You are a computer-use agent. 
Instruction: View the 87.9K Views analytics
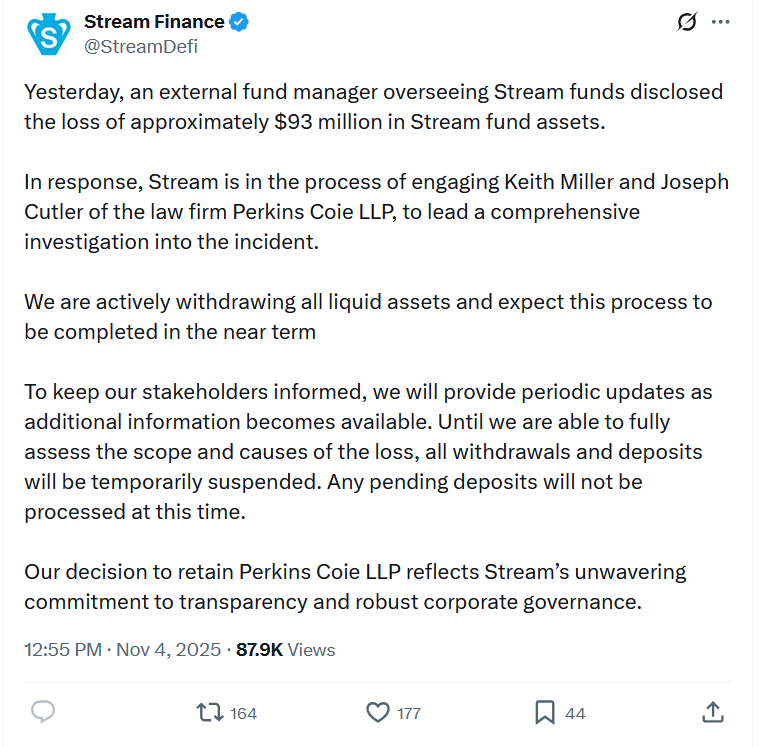click(285, 650)
